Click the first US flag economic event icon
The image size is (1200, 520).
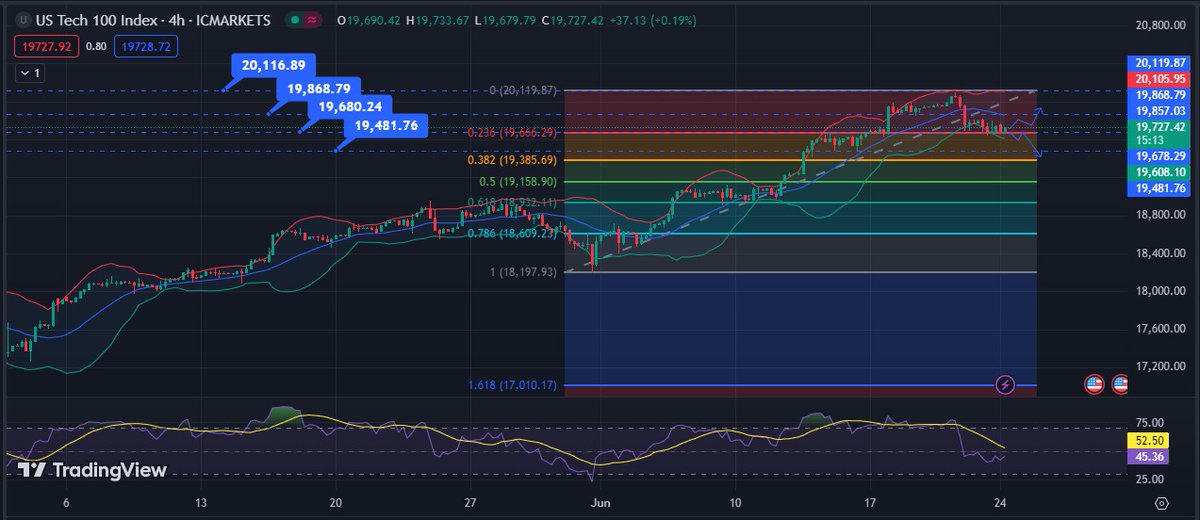(1094, 384)
